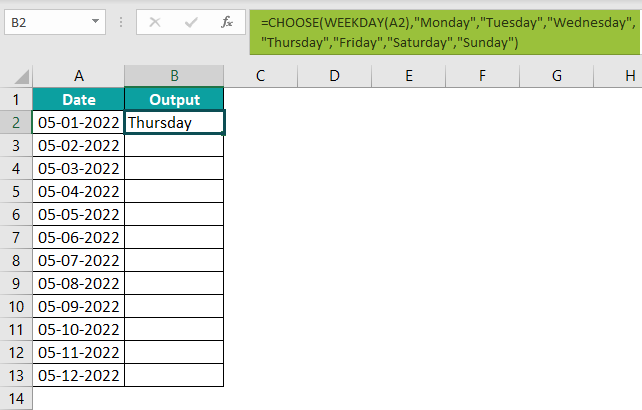This screenshot has height=410, width=642.
Task: Select empty Output cell beside 05-06-2022
Action: click(x=174, y=237)
